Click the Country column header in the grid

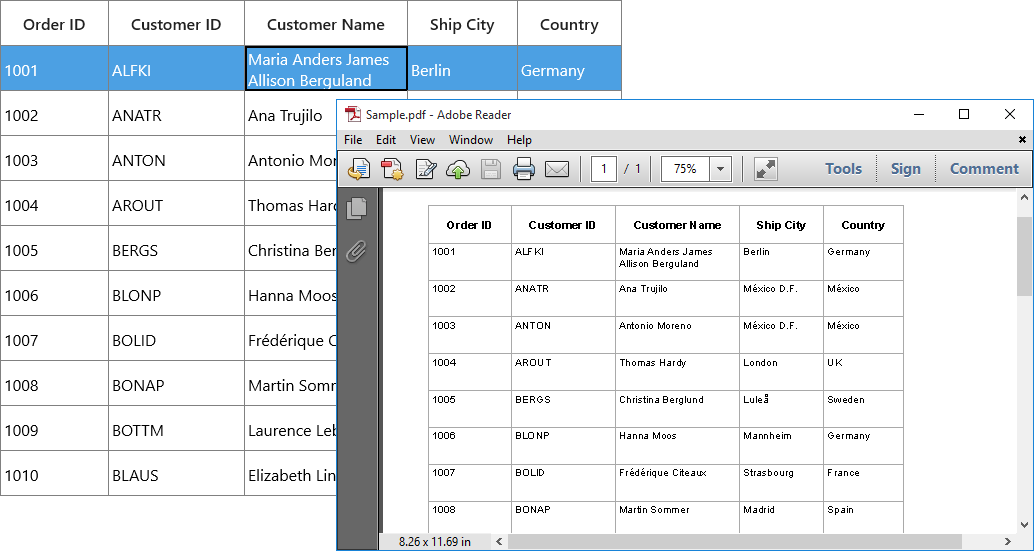[569, 24]
